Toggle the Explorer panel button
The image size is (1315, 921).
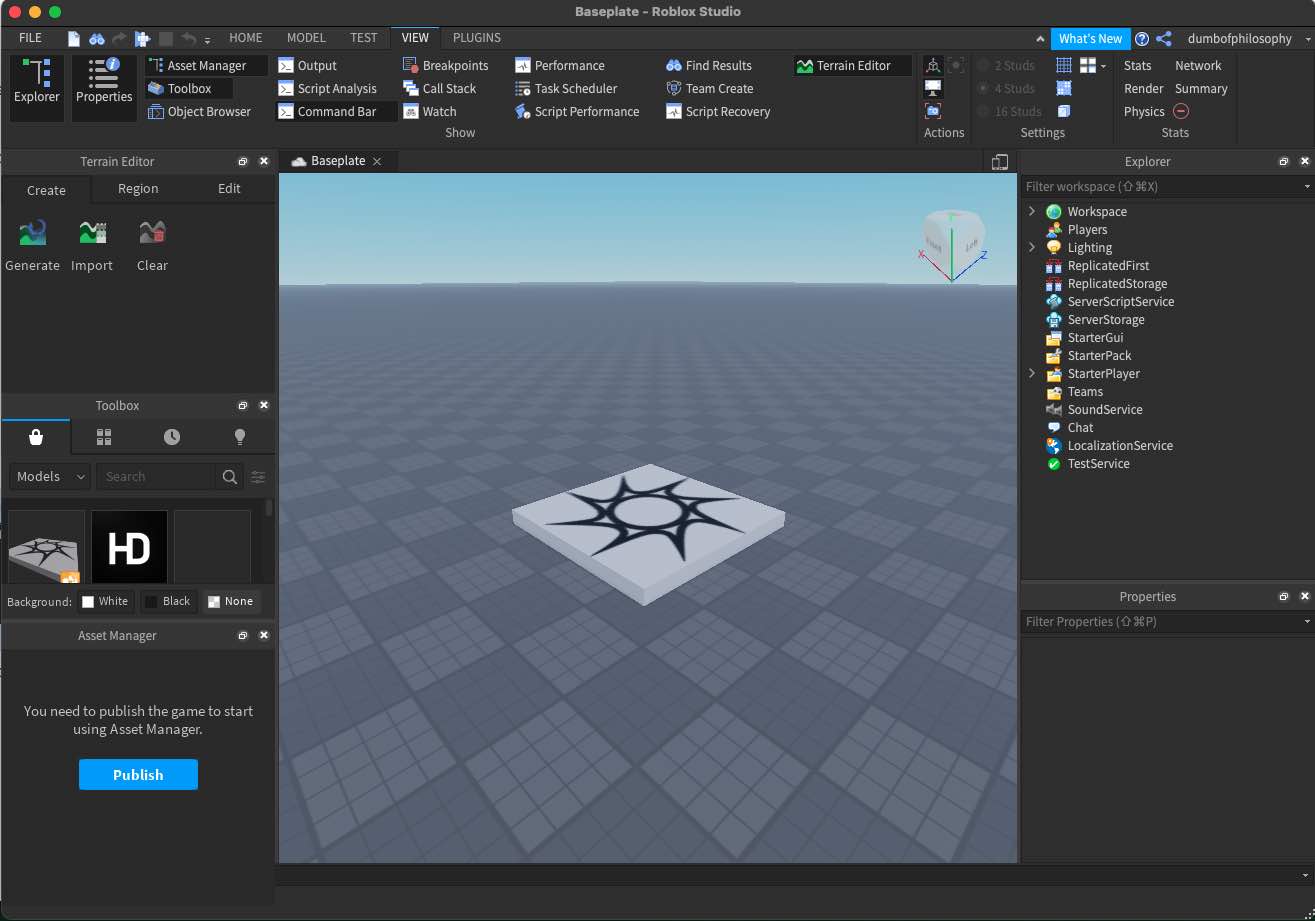click(37, 88)
